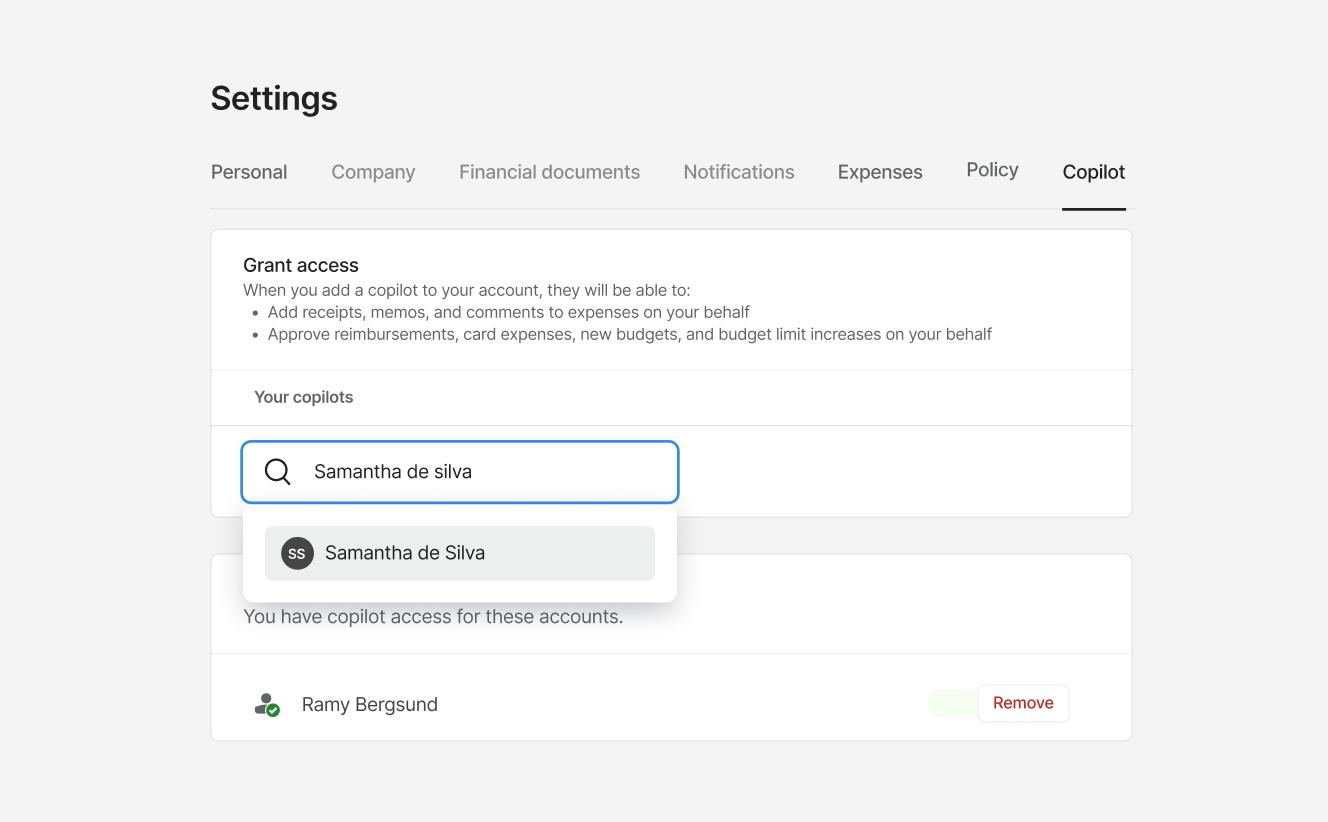
Task: Open the Notifications tab
Action: 738,172
